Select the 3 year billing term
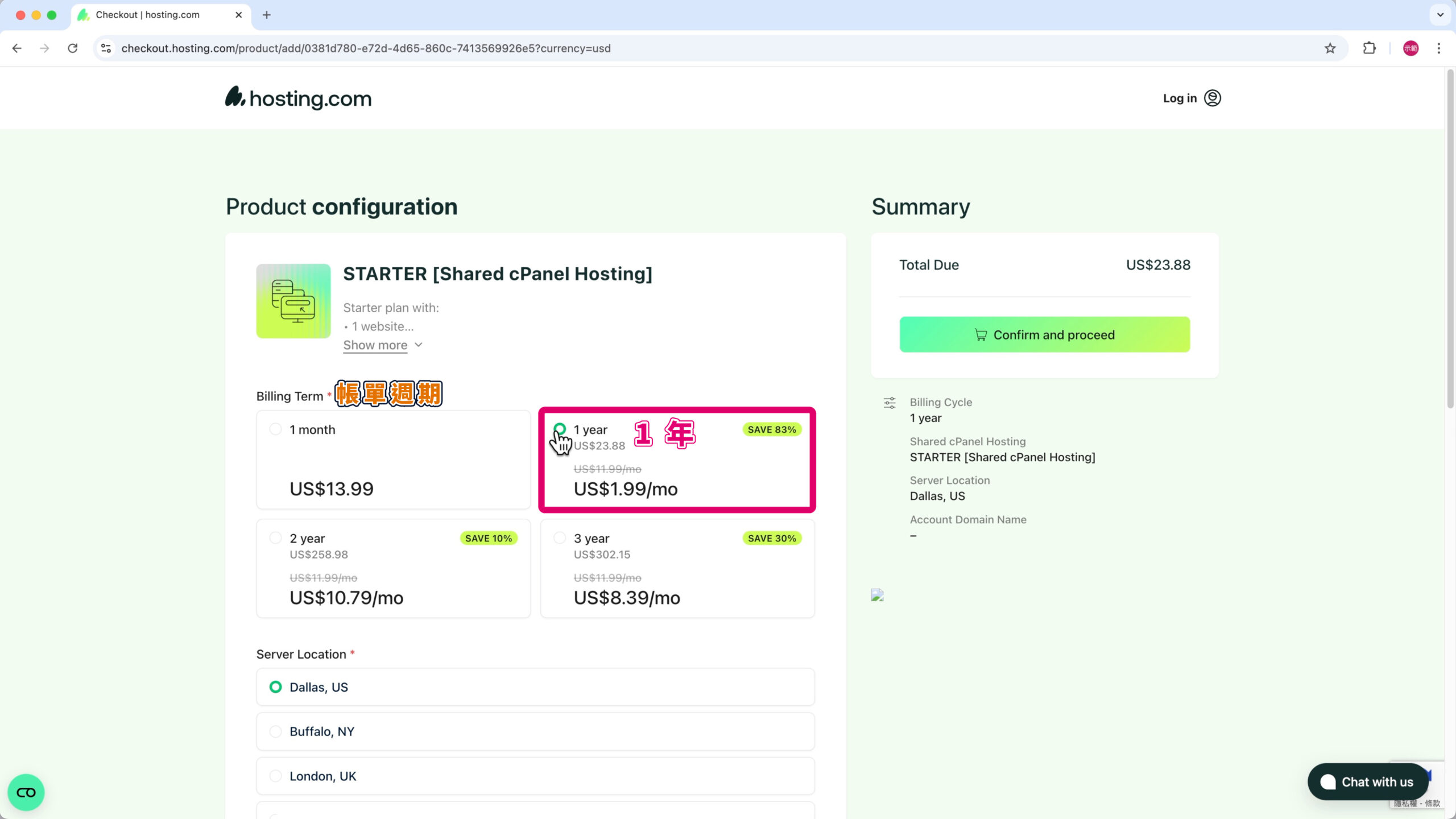Screen dimensions: 1456x819 (x=677, y=568)
